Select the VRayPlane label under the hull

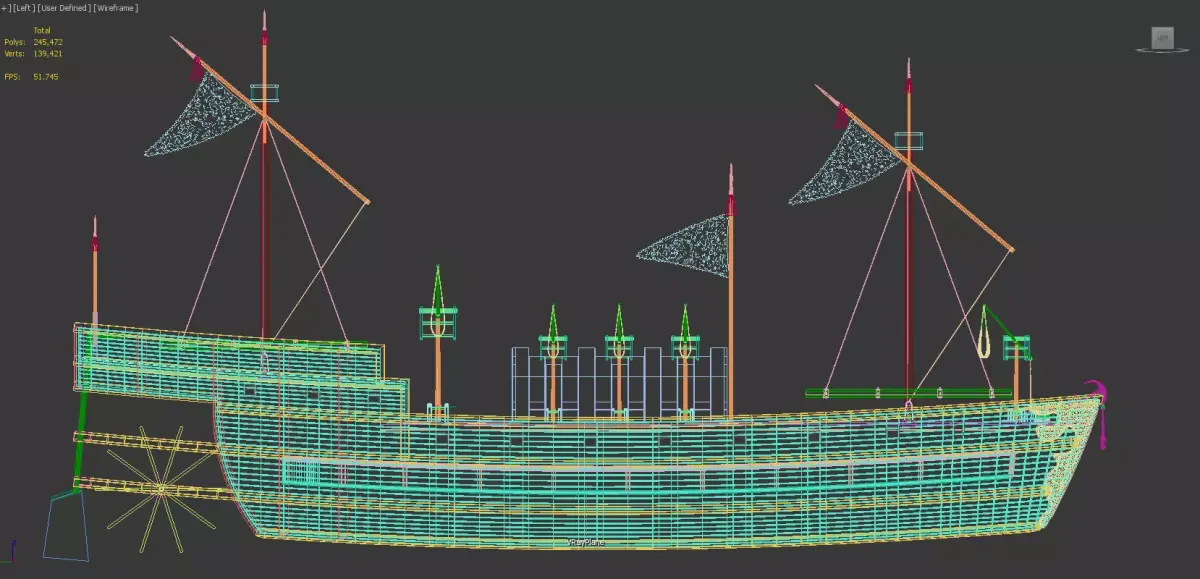click(x=587, y=542)
